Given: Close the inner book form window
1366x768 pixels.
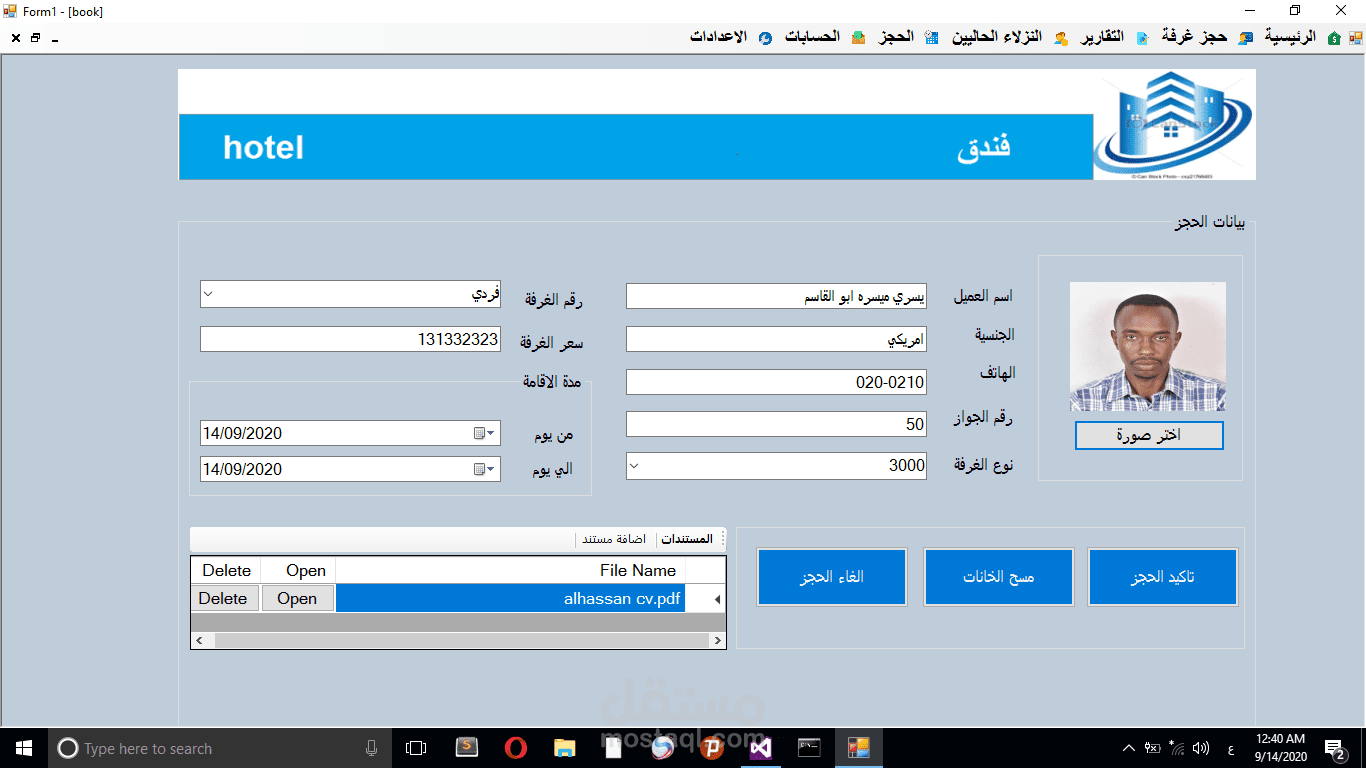Looking at the screenshot, I should [16, 38].
